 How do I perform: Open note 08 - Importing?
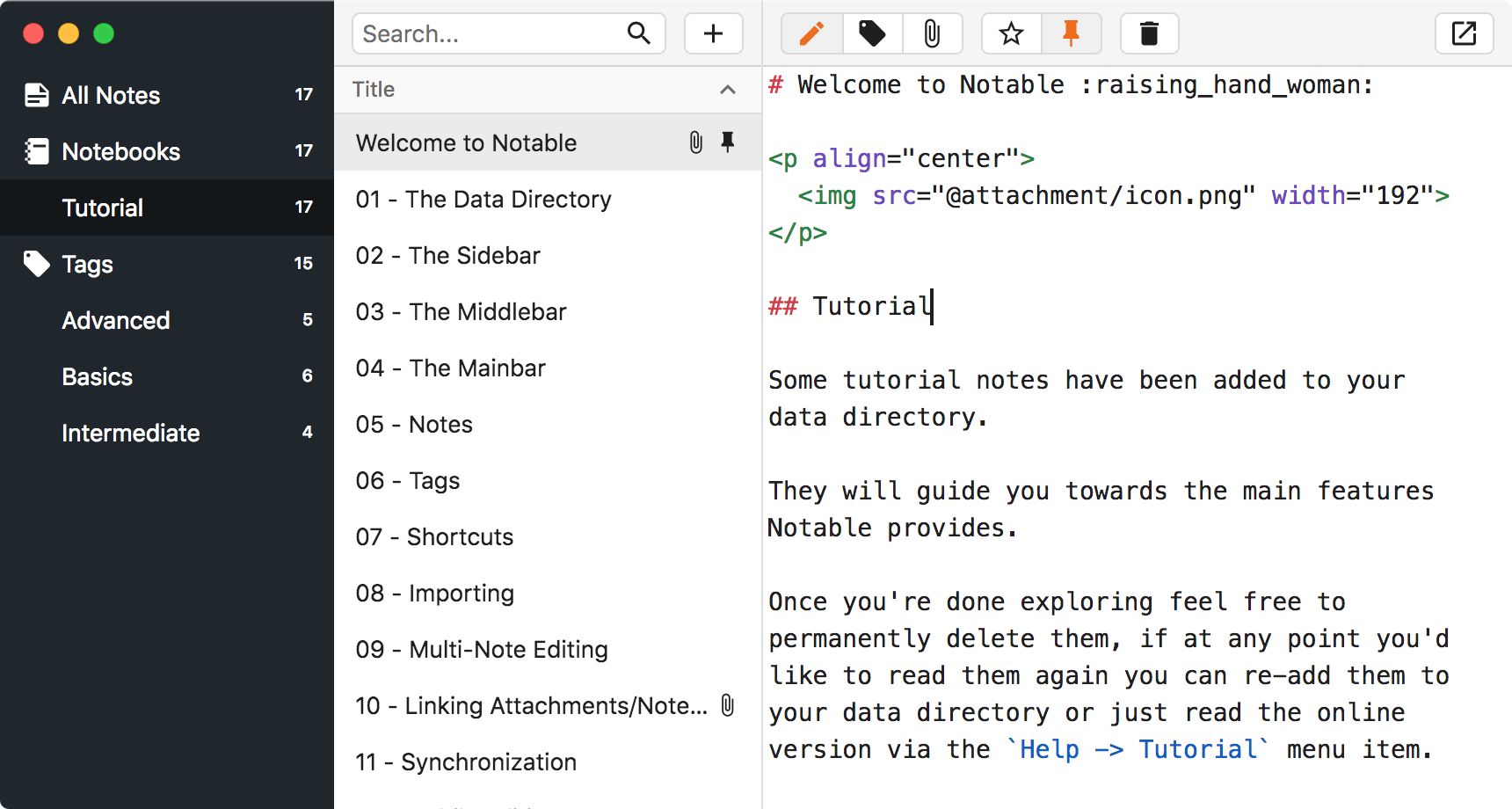[x=548, y=593]
